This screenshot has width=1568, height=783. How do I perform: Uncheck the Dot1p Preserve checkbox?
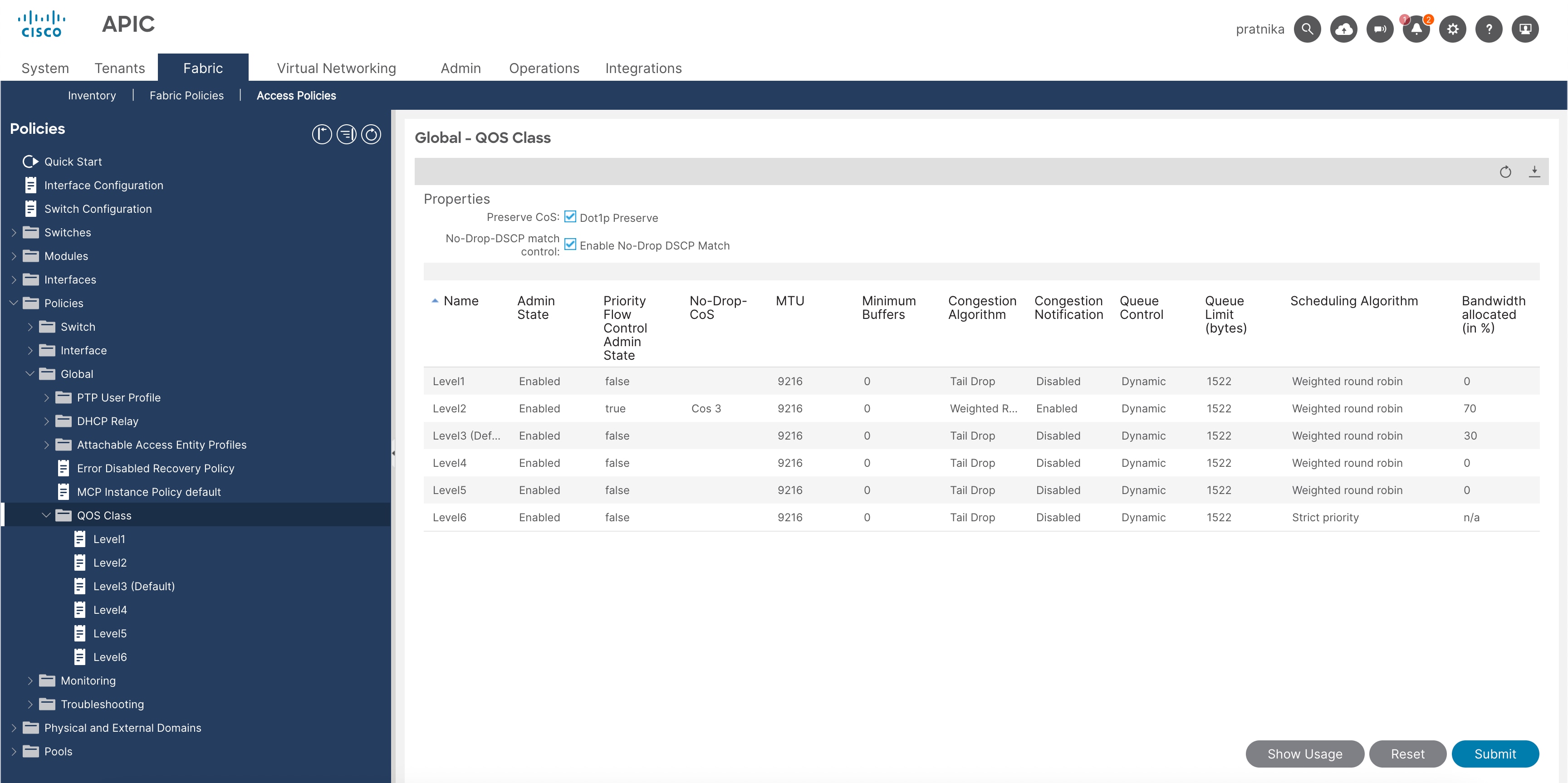570,216
